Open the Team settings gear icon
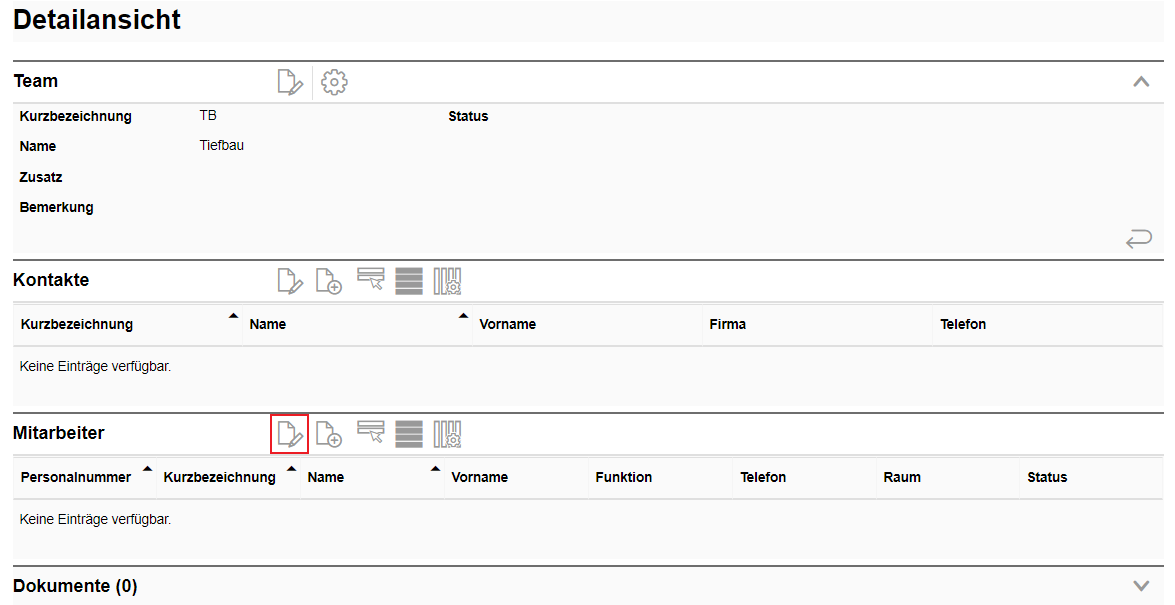This screenshot has height=605, width=1175. (x=334, y=82)
